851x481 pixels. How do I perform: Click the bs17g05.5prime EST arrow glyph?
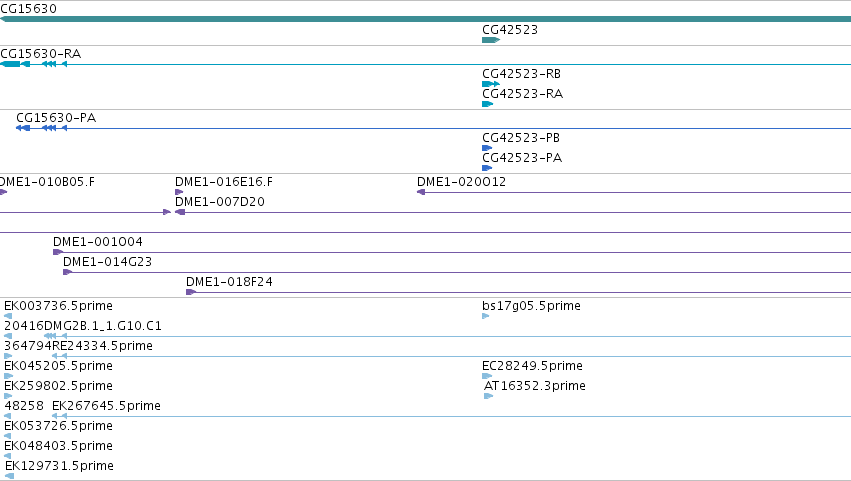(x=486, y=316)
